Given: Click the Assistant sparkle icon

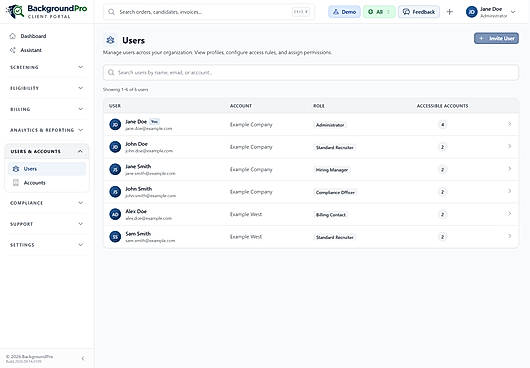Looking at the screenshot, I should point(13,50).
